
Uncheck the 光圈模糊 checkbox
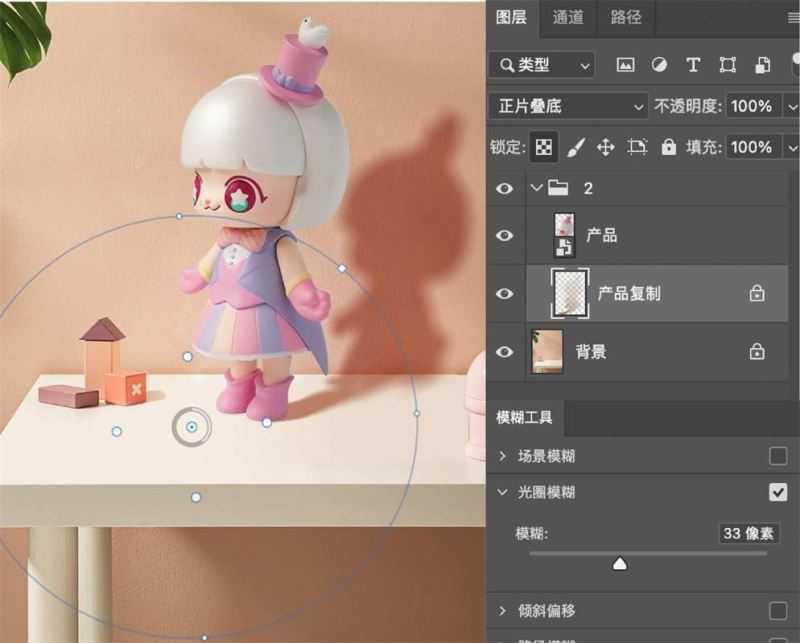(777, 492)
